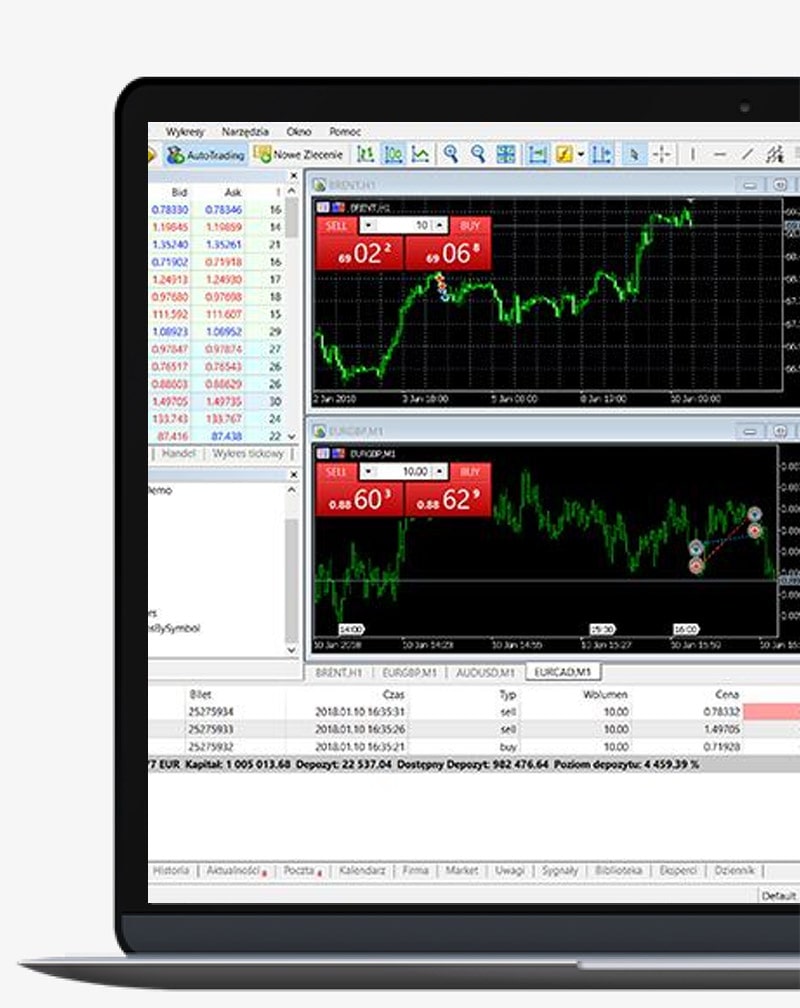Viewport: 800px width, 1008px height.
Task: Switch to the AUDUSD,M1 chart tab
Action: [485, 672]
